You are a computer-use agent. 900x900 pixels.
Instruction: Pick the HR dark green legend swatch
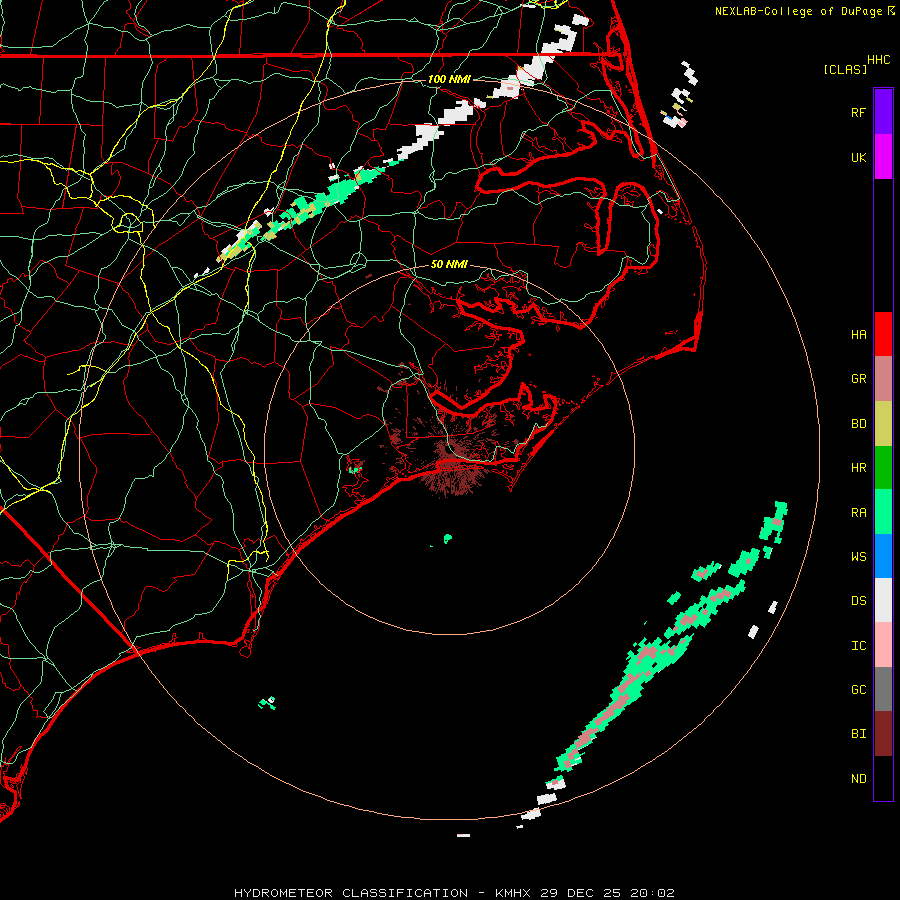[883, 468]
